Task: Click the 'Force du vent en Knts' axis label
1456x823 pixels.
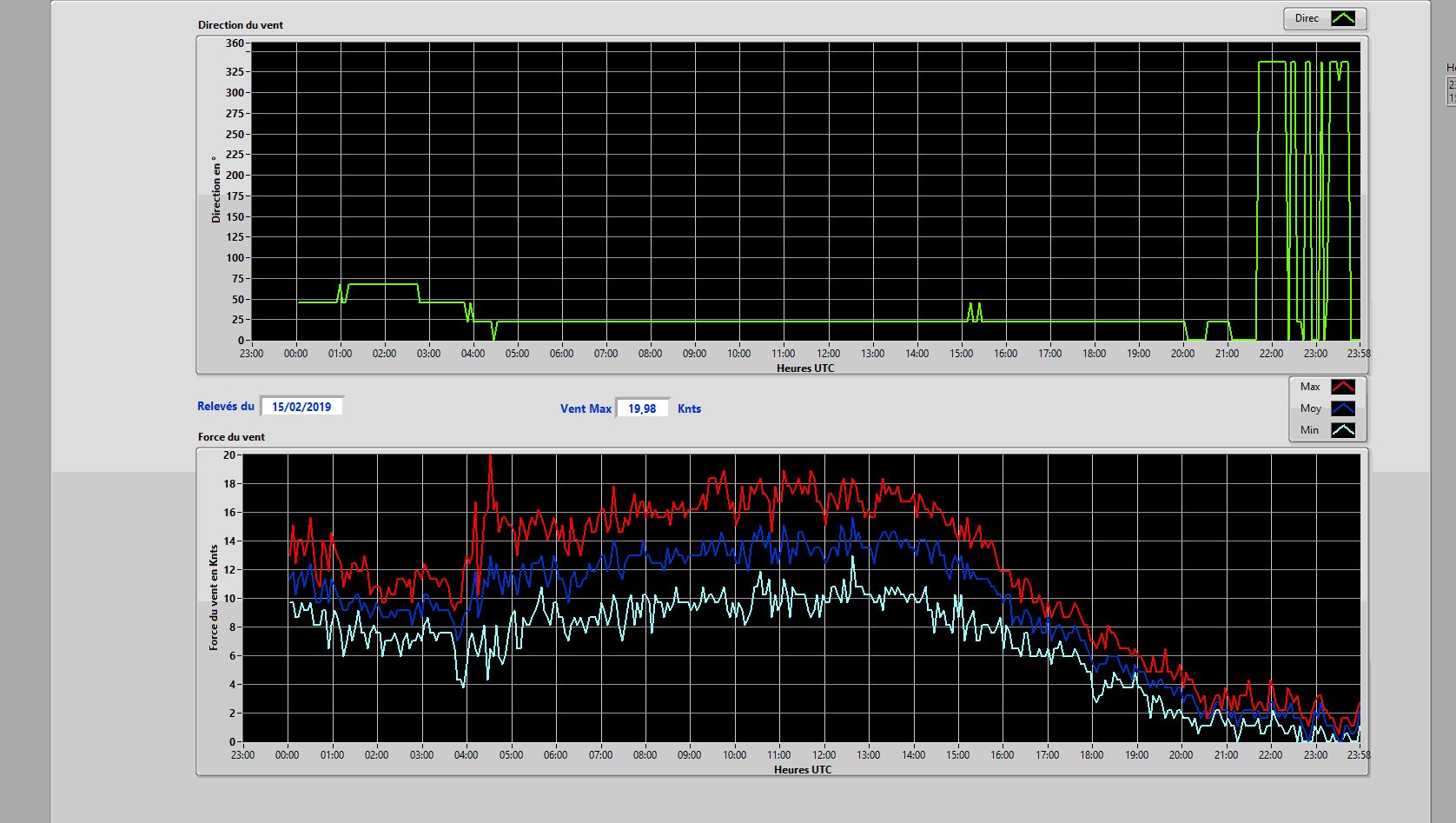Action: [x=214, y=598]
